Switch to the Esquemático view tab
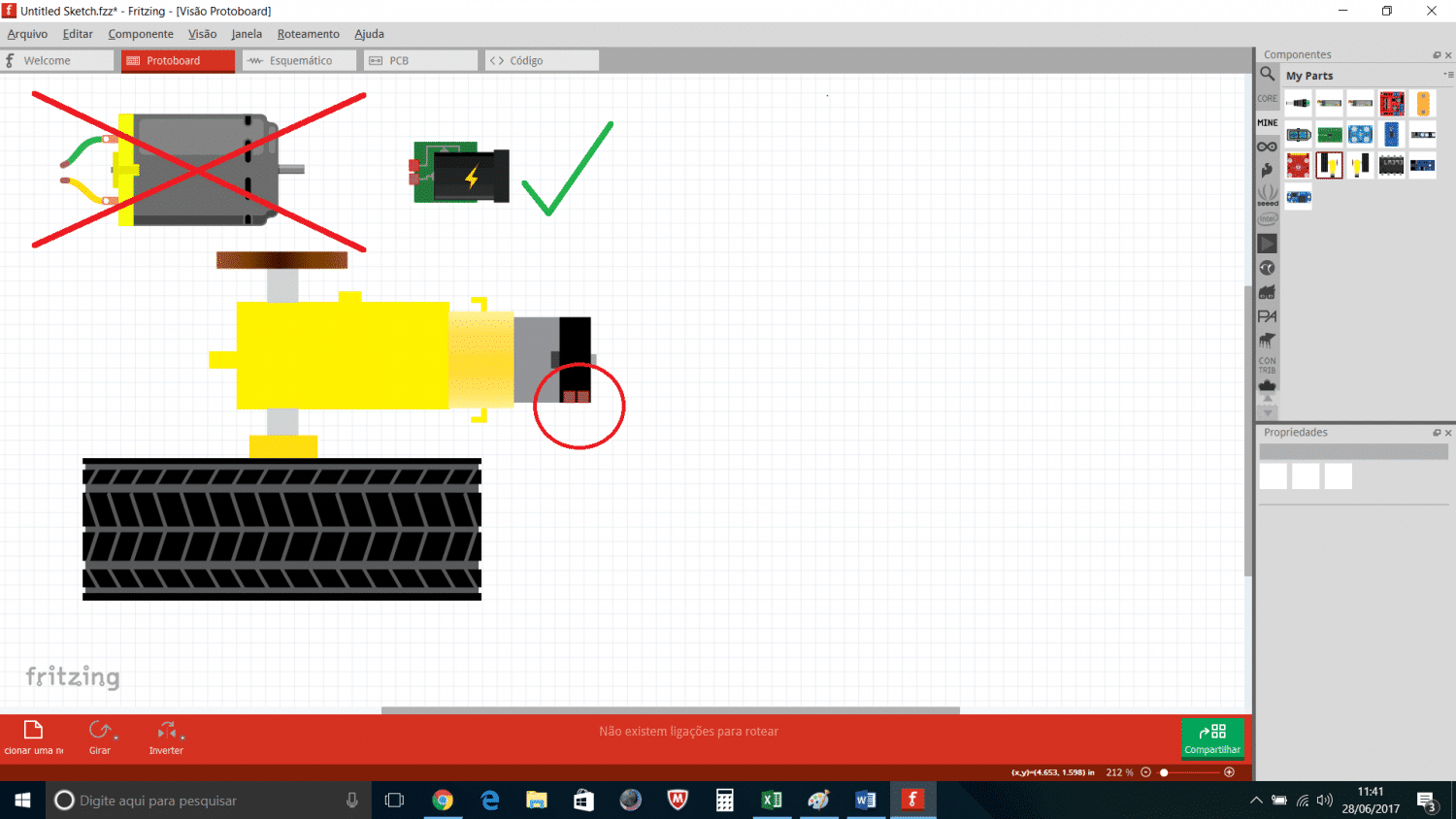Image resolution: width=1456 pixels, height=819 pixels. [301, 59]
